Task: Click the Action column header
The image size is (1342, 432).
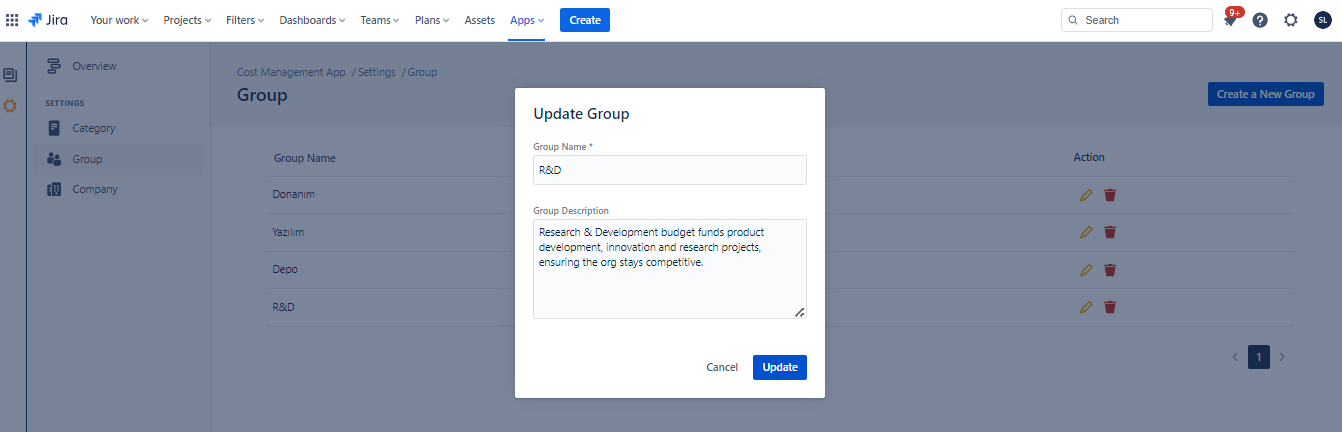Action: tap(1089, 157)
